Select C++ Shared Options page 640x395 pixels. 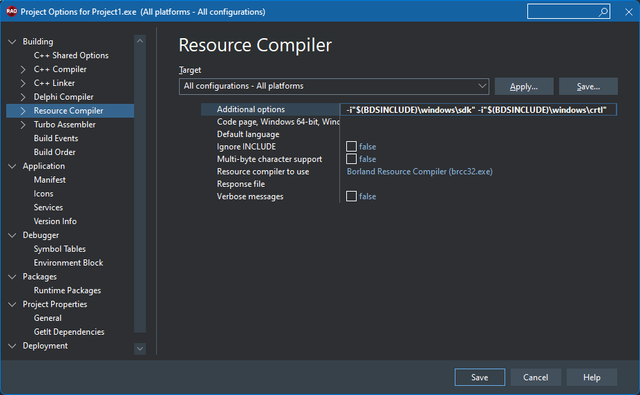[71, 55]
